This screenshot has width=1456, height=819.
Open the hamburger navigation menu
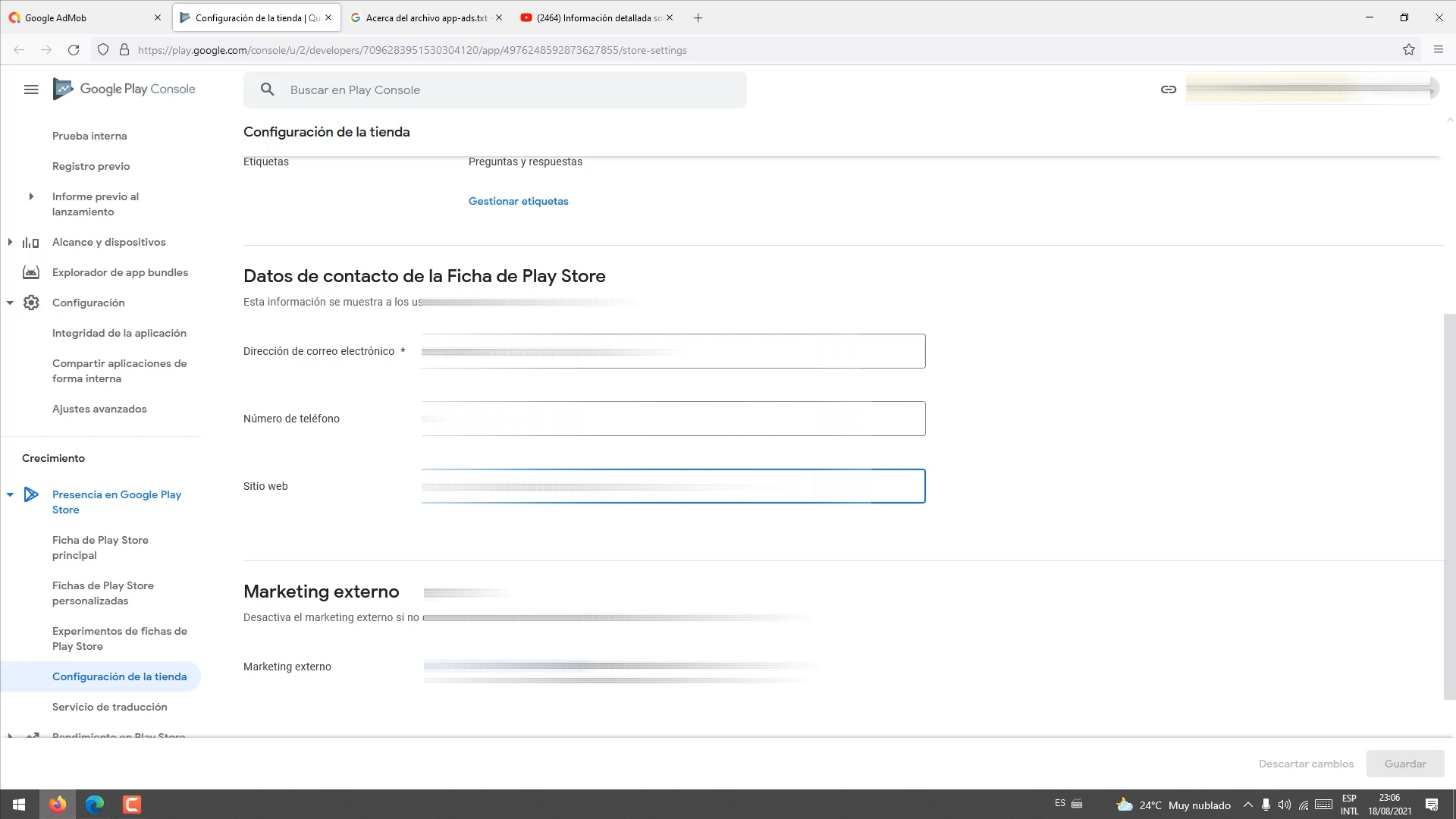point(31,89)
